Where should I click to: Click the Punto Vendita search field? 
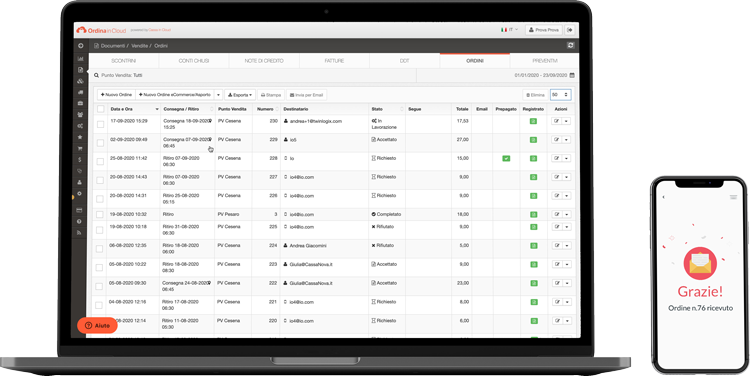[254, 75]
